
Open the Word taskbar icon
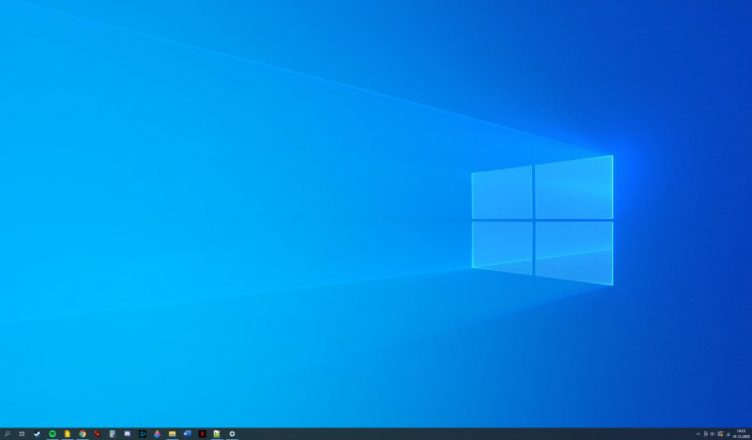[188, 434]
